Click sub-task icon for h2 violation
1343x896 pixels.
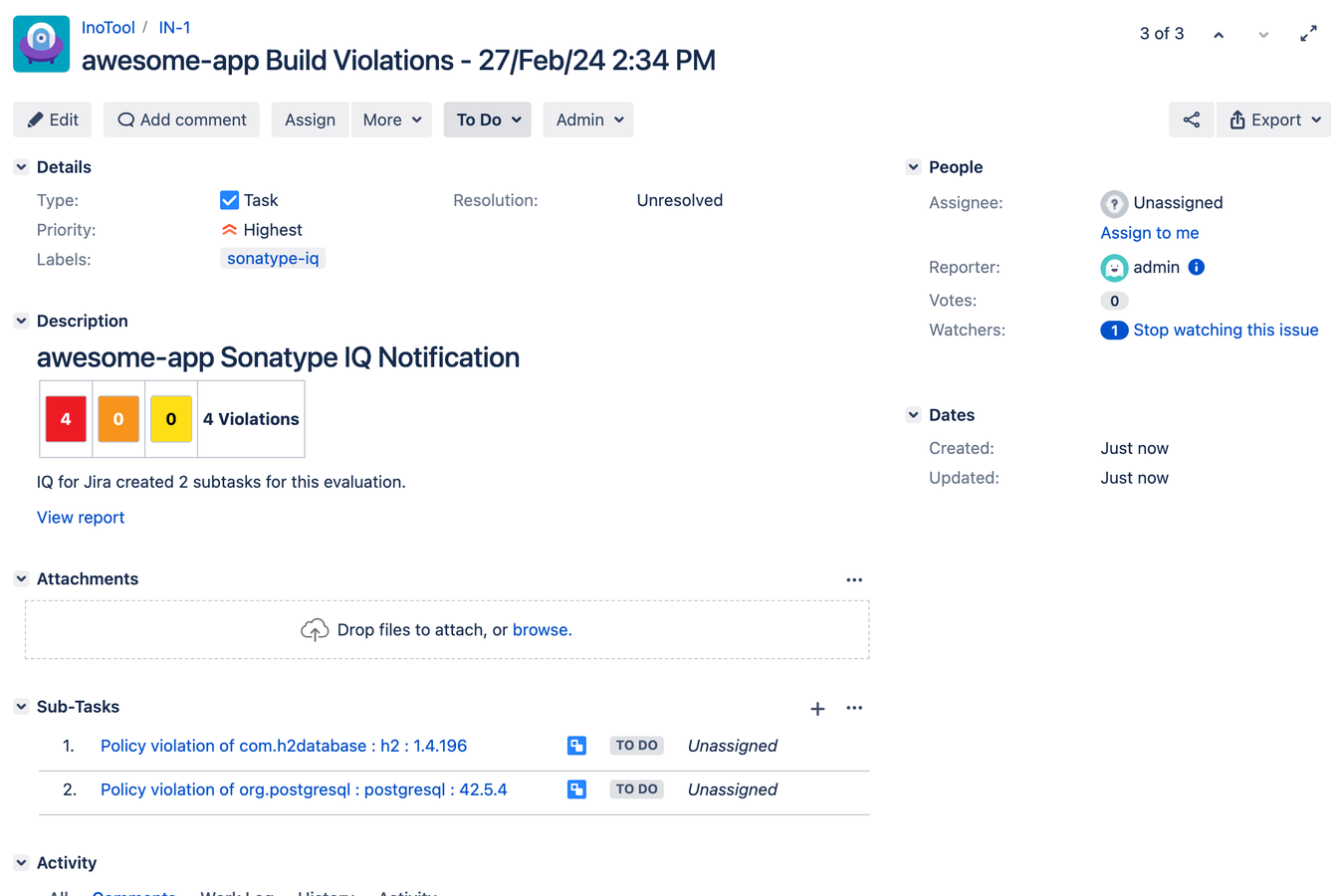coord(576,746)
